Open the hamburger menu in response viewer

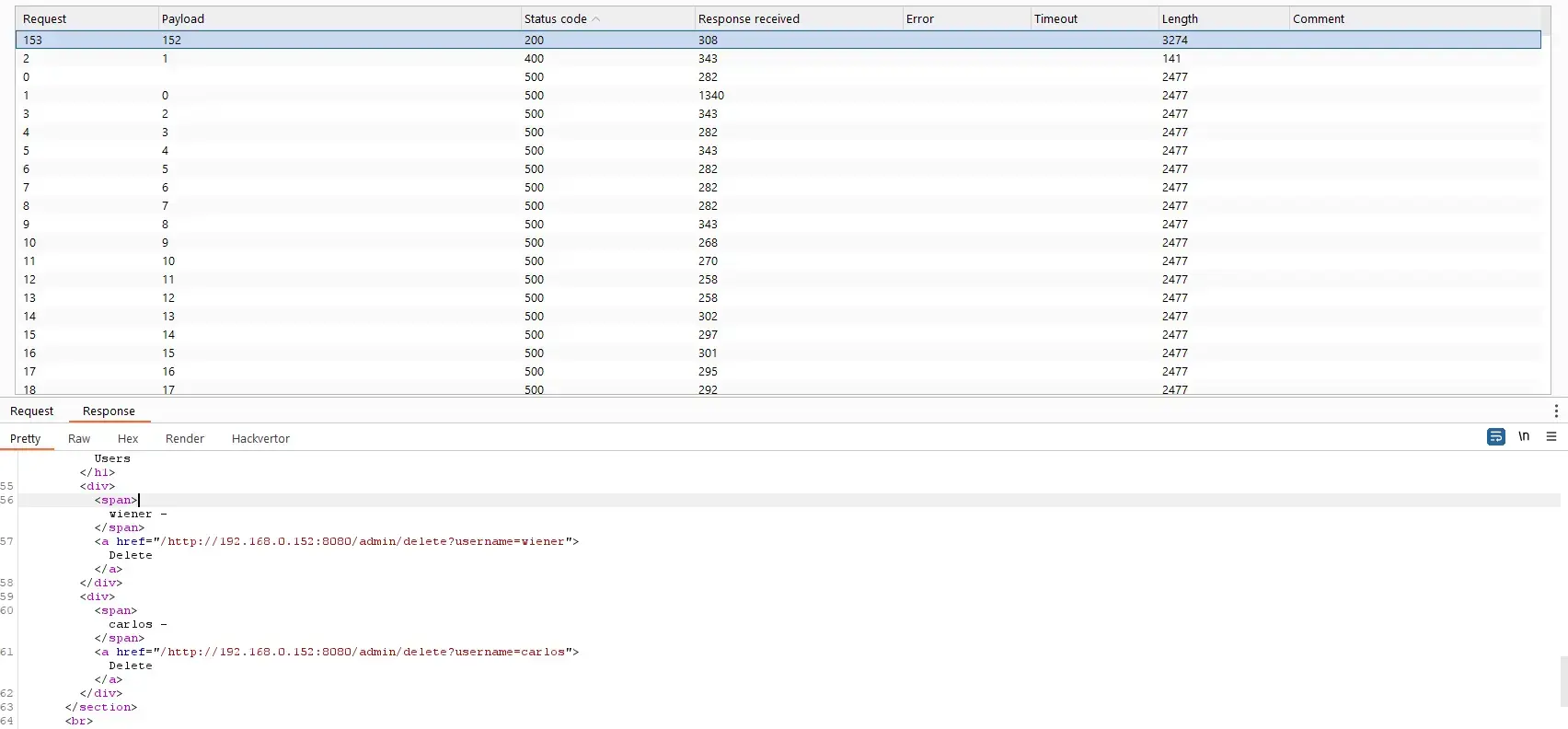1551,436
